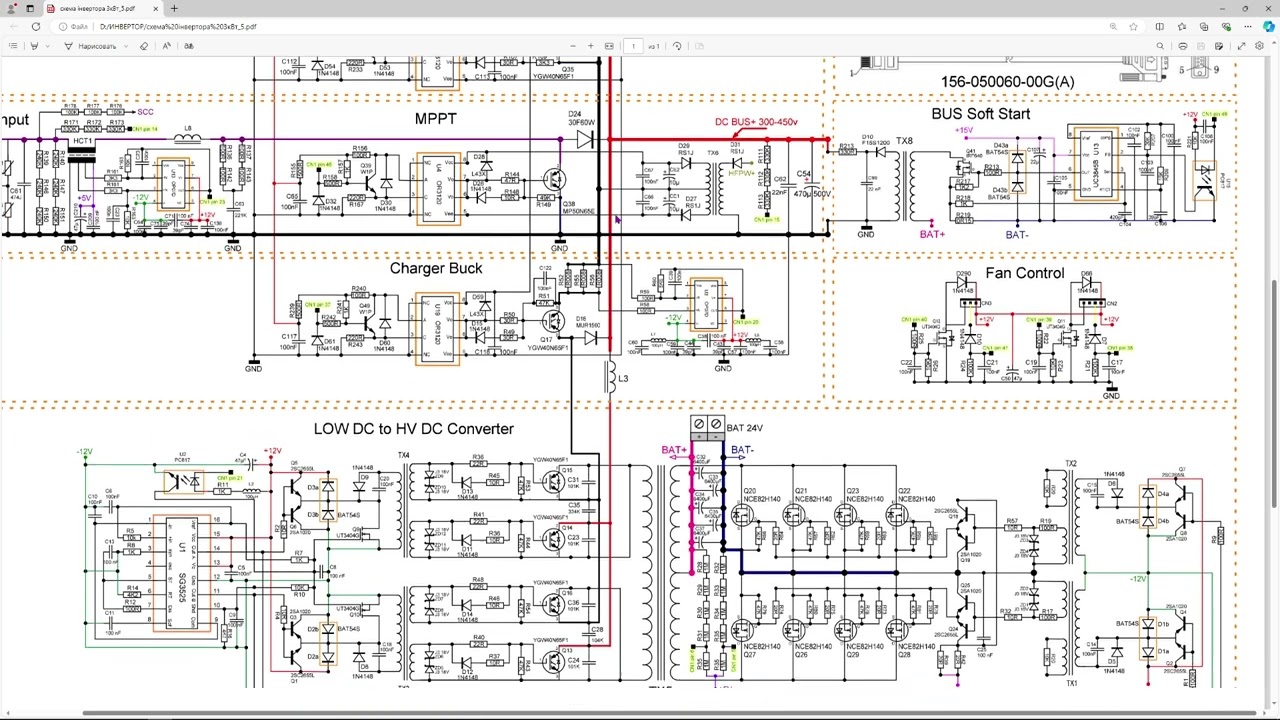Expand highlight color options dropdown
This screenshot has width=1280, height=720.
click(47, 46)
